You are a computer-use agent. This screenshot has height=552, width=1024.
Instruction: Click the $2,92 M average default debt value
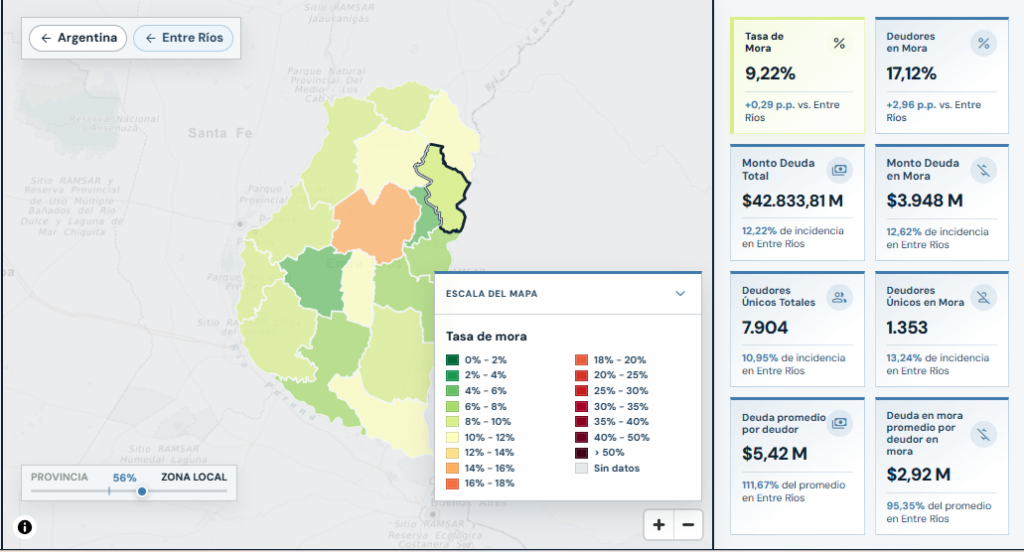point(918,474)
